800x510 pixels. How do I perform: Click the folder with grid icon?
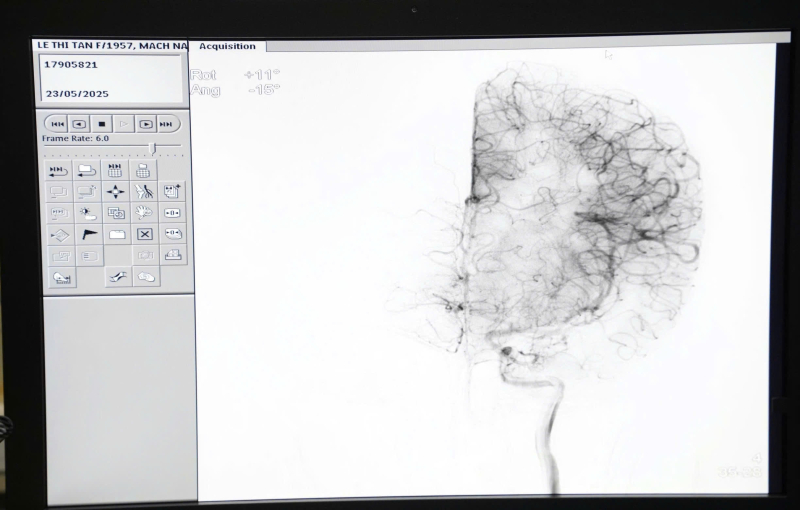pyautogui.click(x=143, y=170)
